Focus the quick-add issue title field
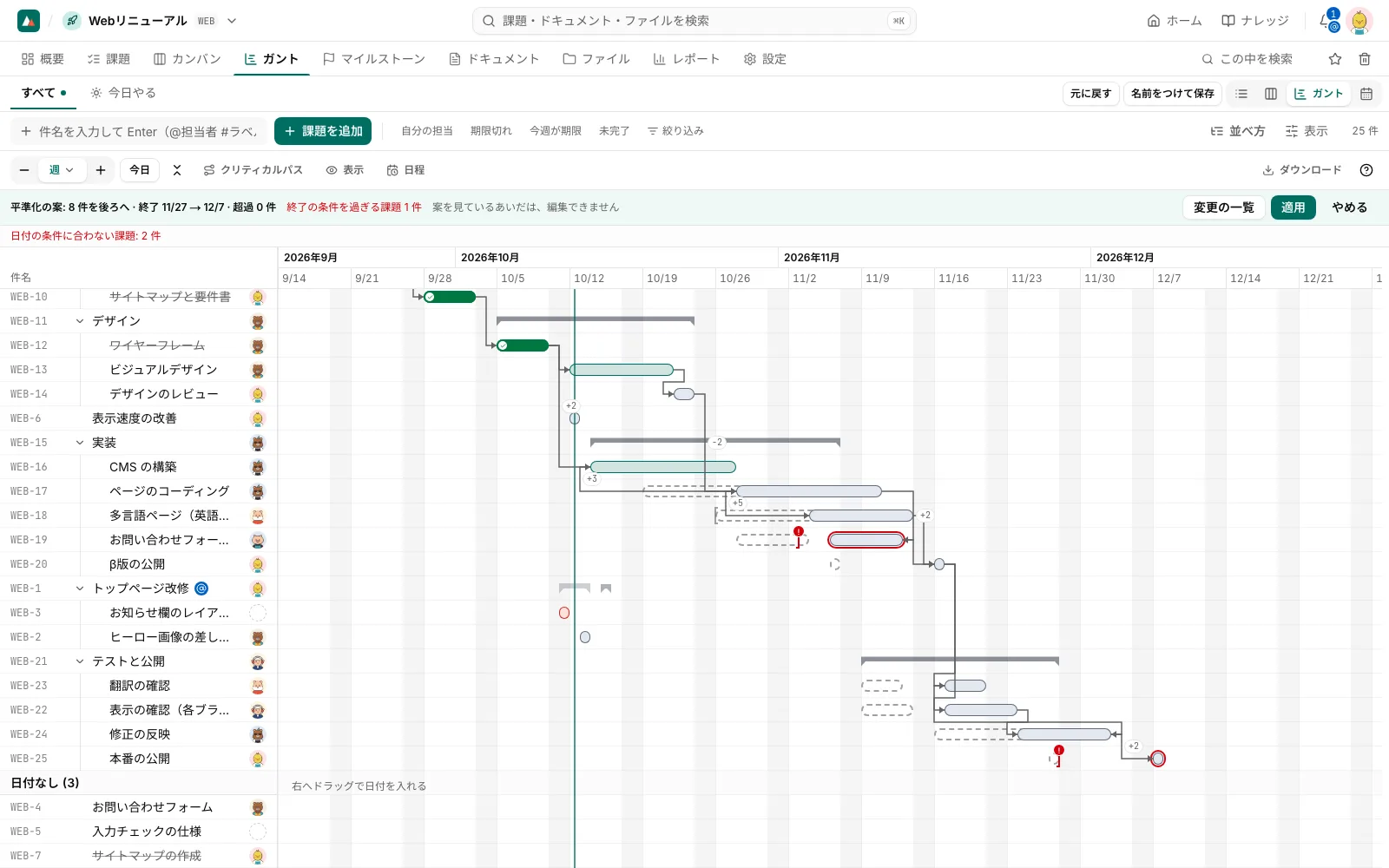Screen dimensions: 1389x868 (x=139, y=131)
